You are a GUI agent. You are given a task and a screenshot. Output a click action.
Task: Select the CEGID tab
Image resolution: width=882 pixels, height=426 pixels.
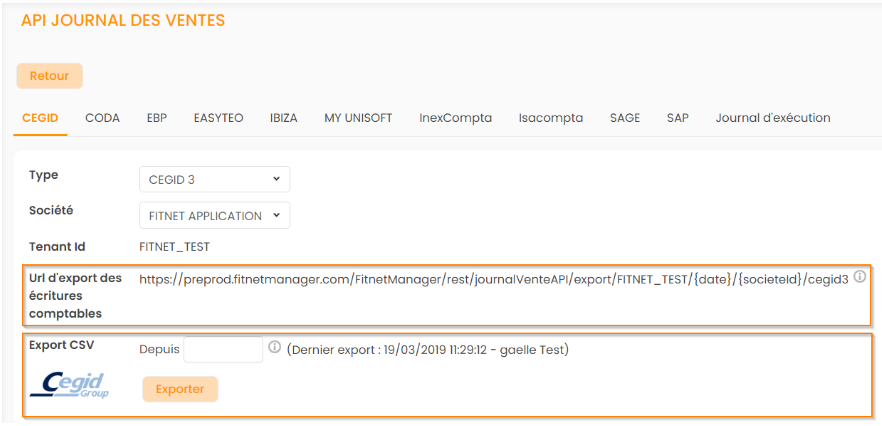[40, 118]
